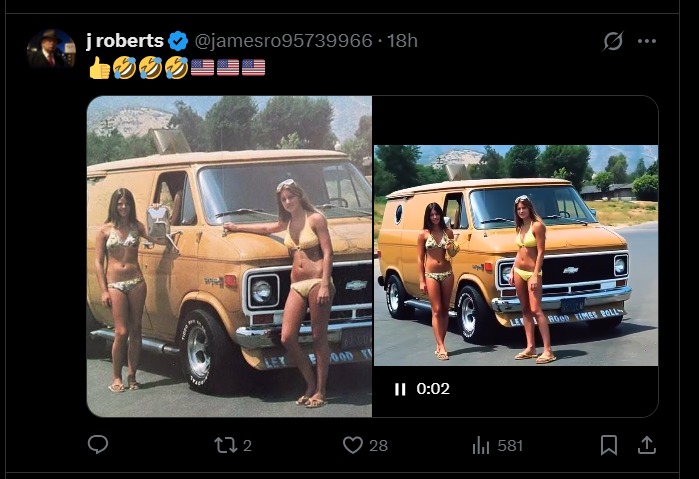This screenshot has width=699, height=479.
Task: Click the playing video of the van
Action: 516,255
